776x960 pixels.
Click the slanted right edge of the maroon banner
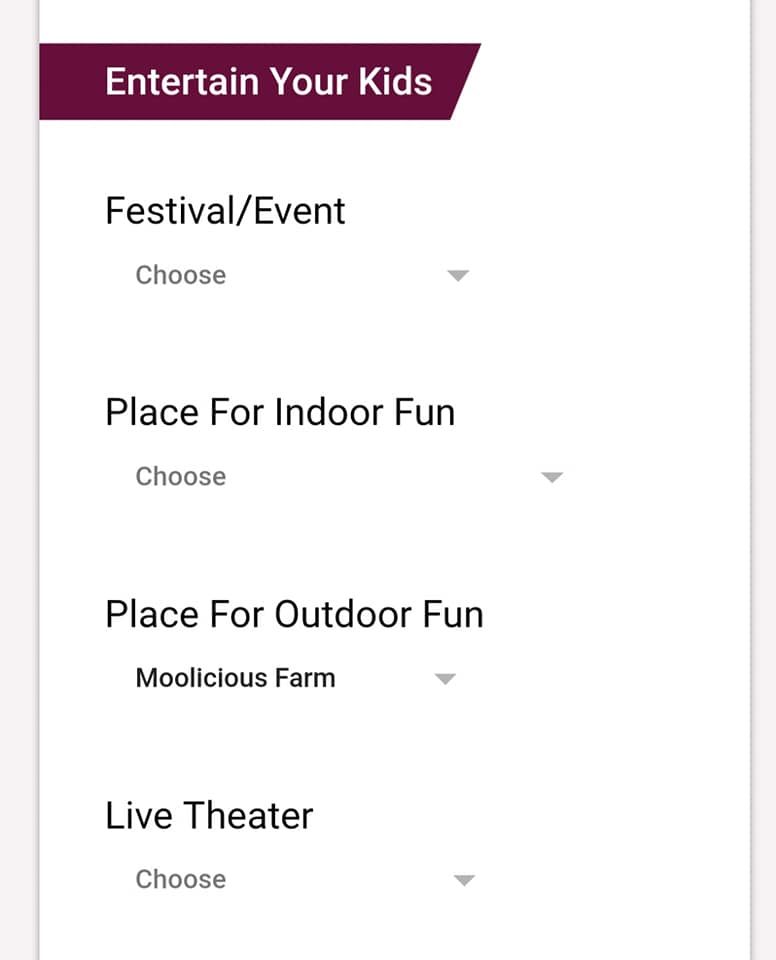pos(465,81)
